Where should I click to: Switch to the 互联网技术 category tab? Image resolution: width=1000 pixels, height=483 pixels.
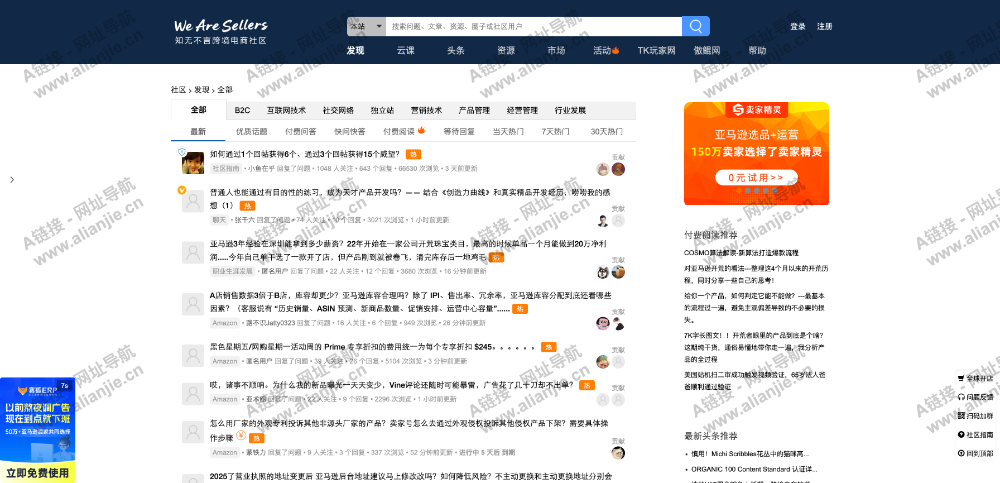(x=286, y=110)
